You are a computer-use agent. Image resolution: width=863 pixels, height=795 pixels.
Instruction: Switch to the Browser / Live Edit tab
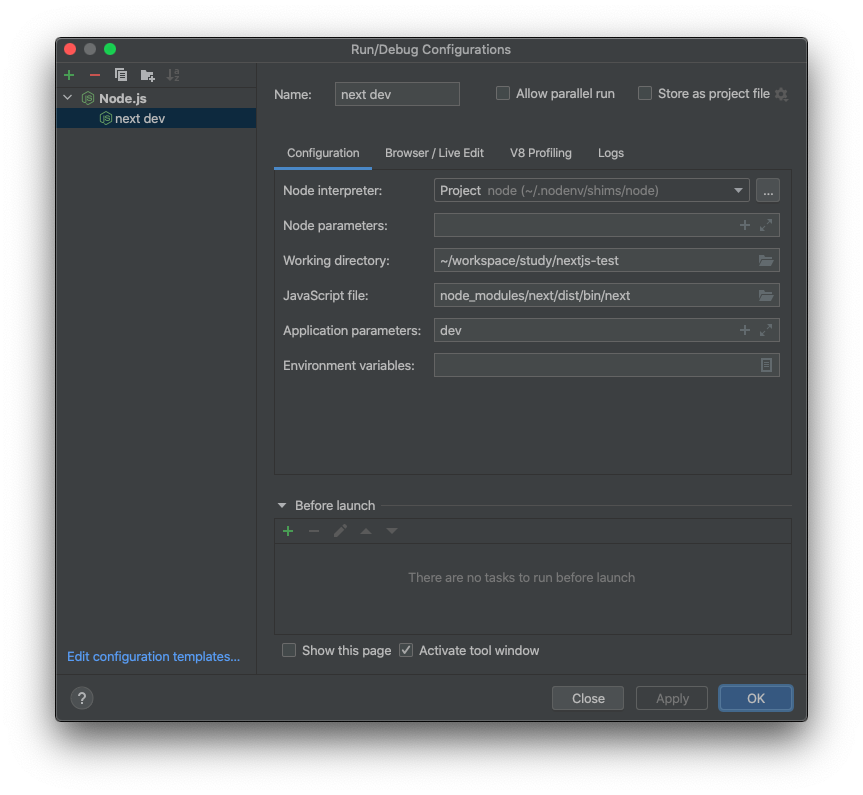tap(434, 153)
